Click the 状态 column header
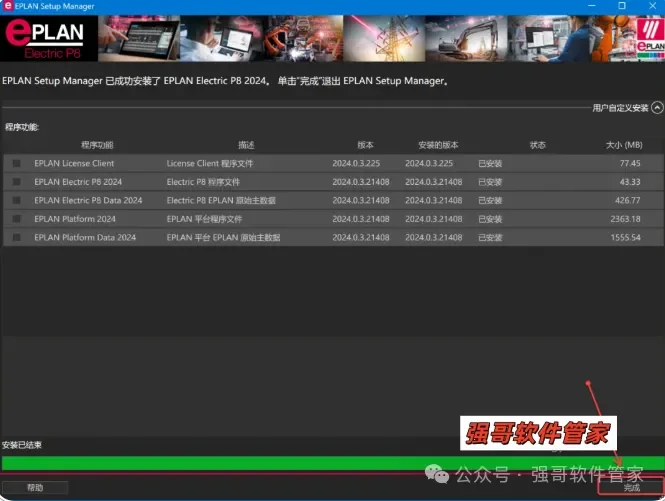Screen dimensions: 665x501 [537, 145]
